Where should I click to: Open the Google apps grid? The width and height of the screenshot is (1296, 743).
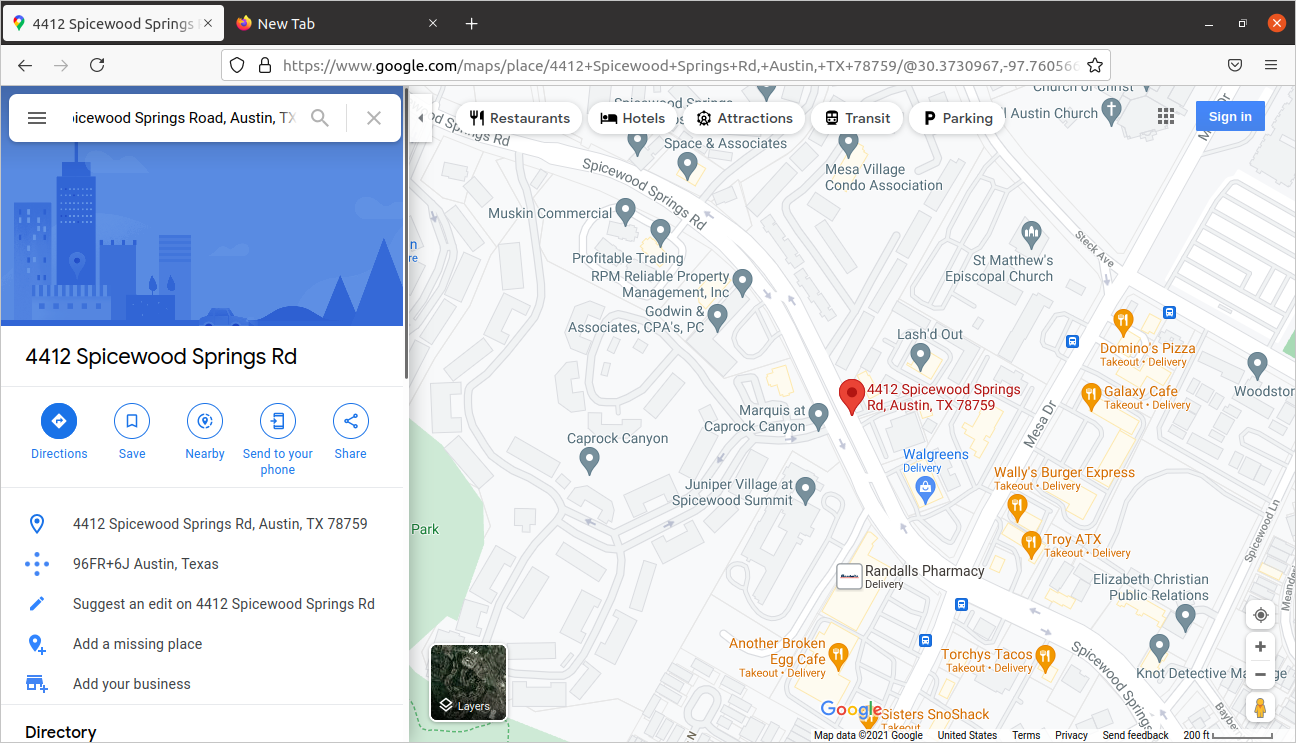click(x=1166, y=117)
